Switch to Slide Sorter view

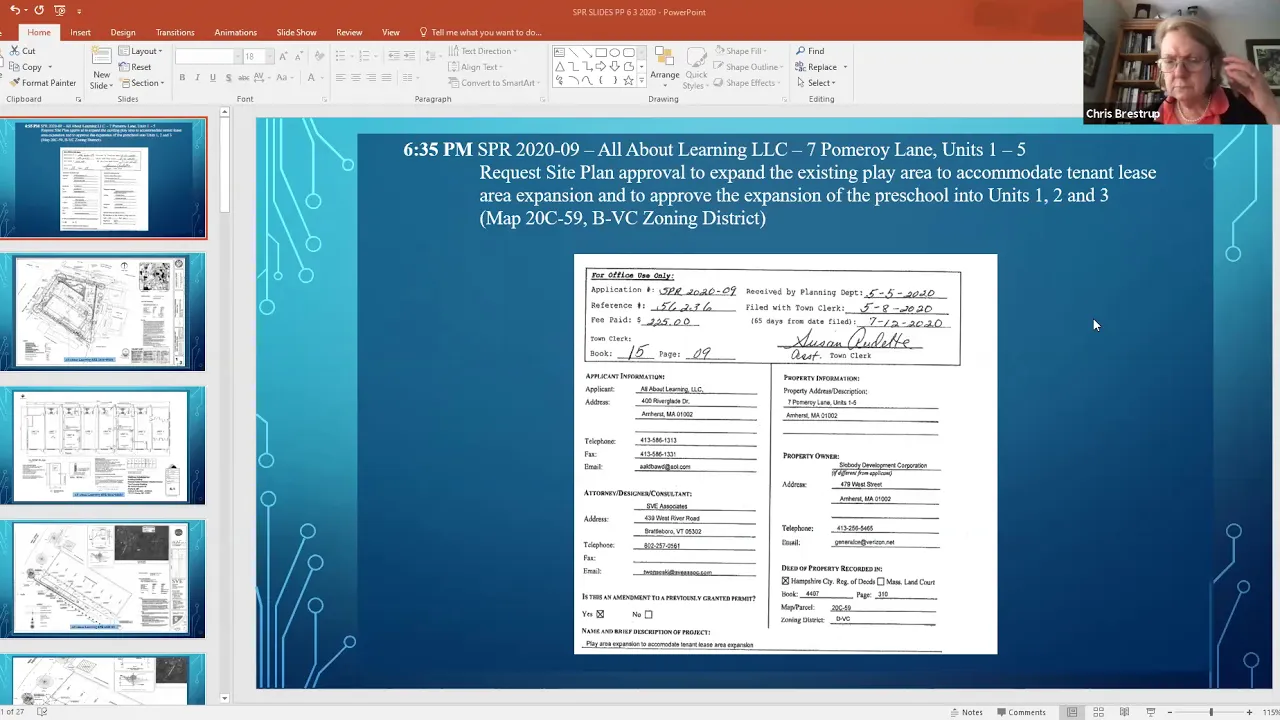[x=1098, y=712]
